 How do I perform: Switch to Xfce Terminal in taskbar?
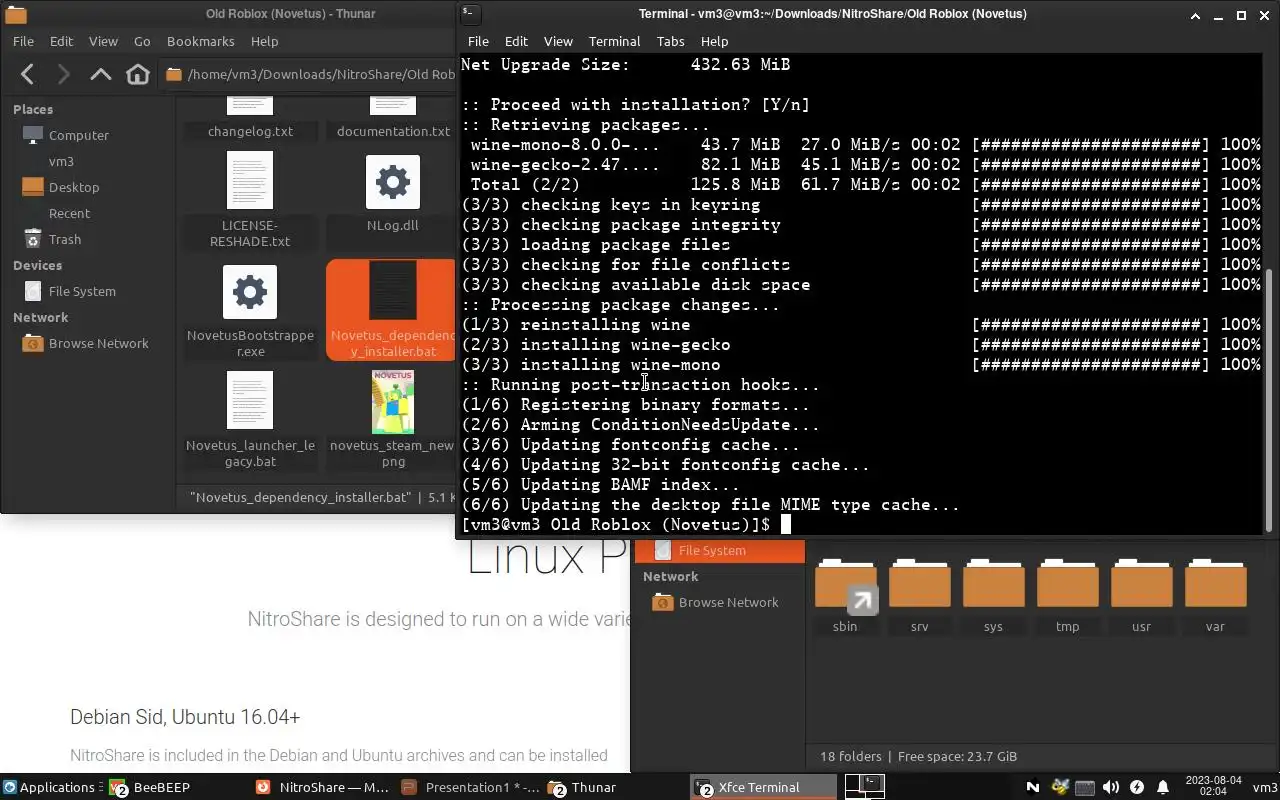(x=764, y=787)
